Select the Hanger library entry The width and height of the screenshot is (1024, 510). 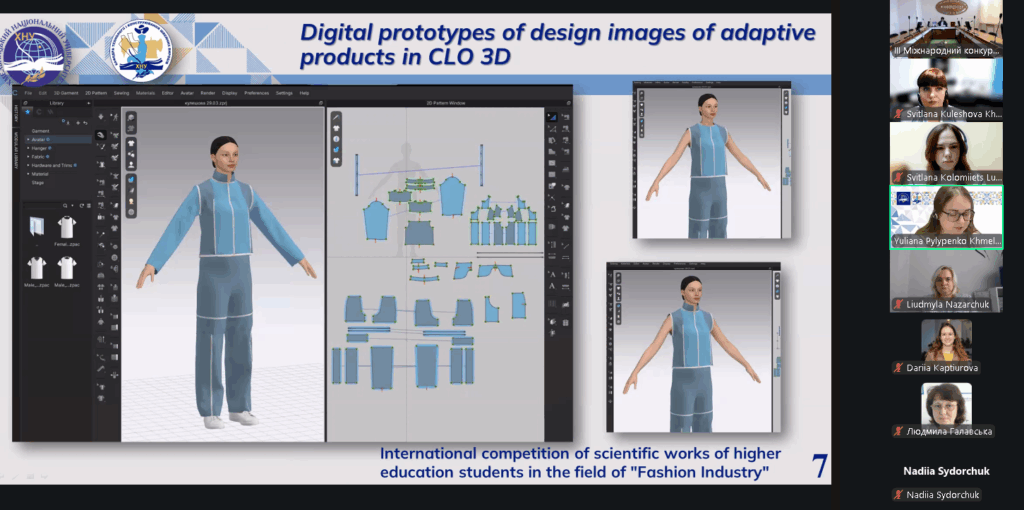[41, 148]
